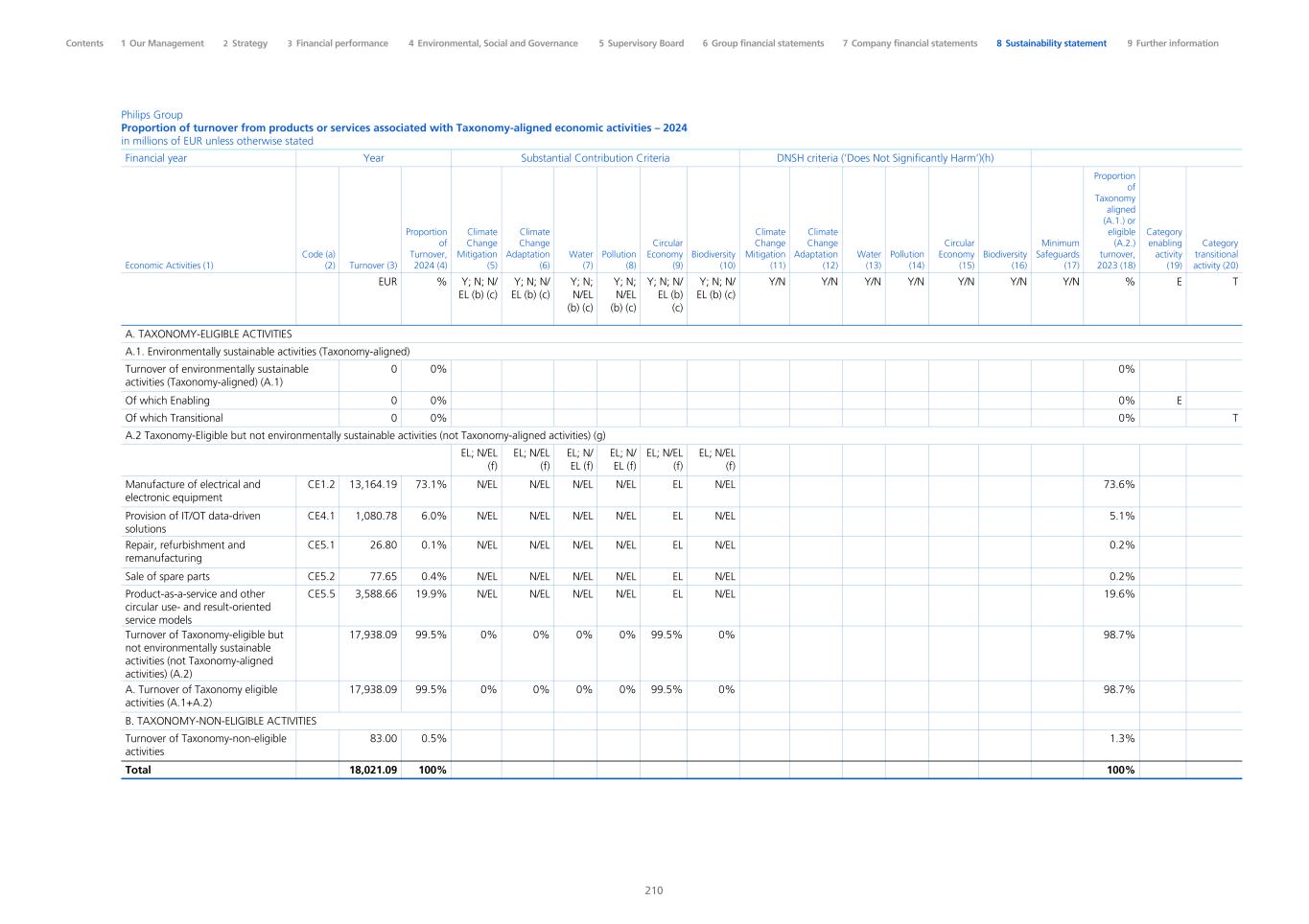Click the page number 210
Screen dimensions: 1309x924
(x=653, y=890)
